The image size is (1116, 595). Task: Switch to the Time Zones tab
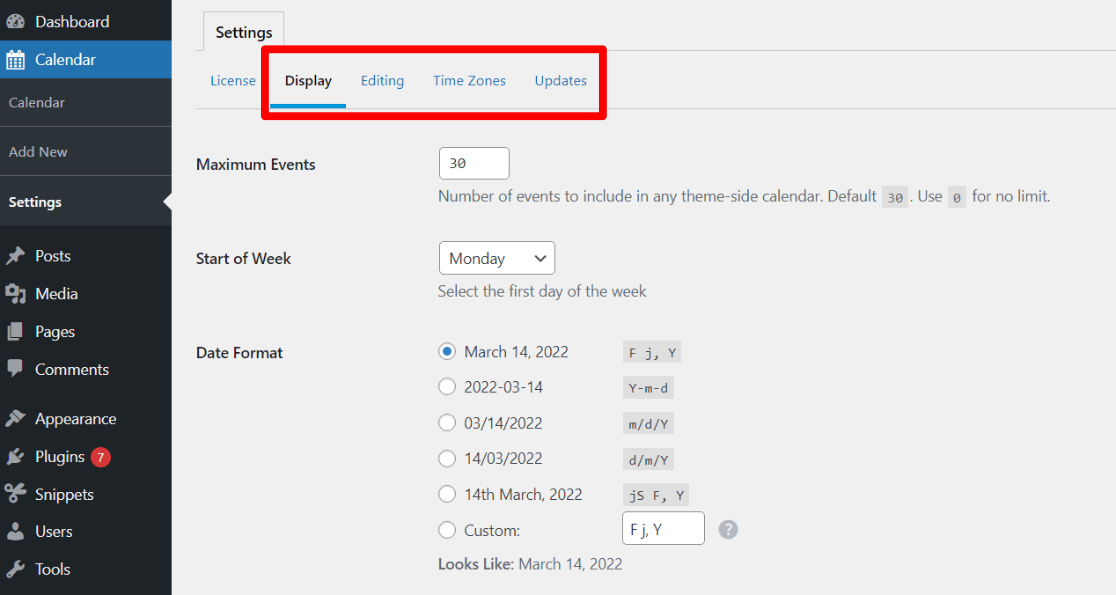tap(469, 80)
